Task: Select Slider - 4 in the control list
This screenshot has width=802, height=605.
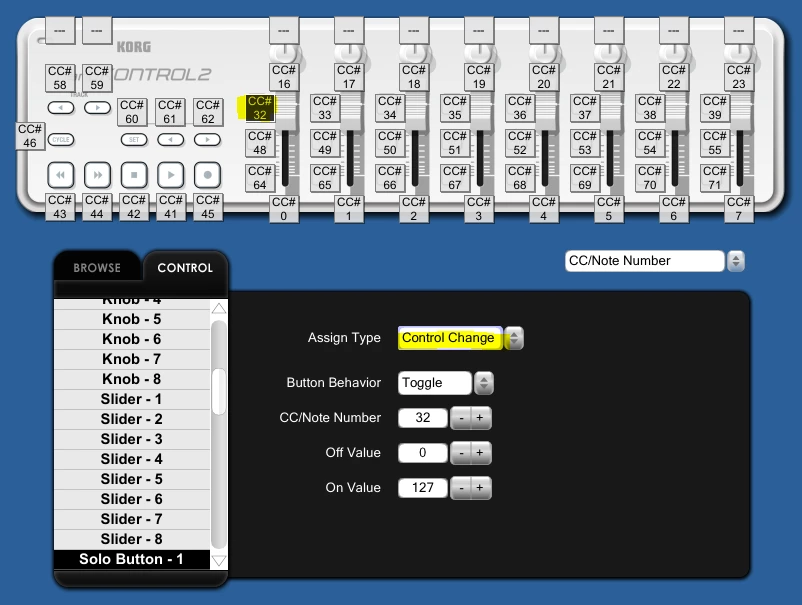Action: (132, 459)
